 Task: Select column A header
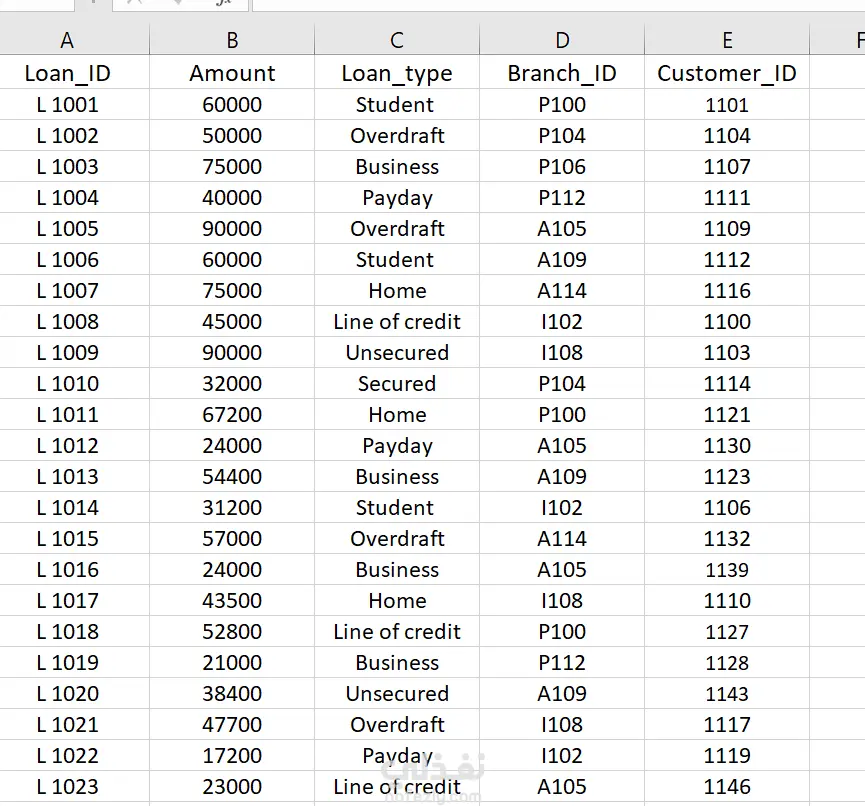point(67,40)
